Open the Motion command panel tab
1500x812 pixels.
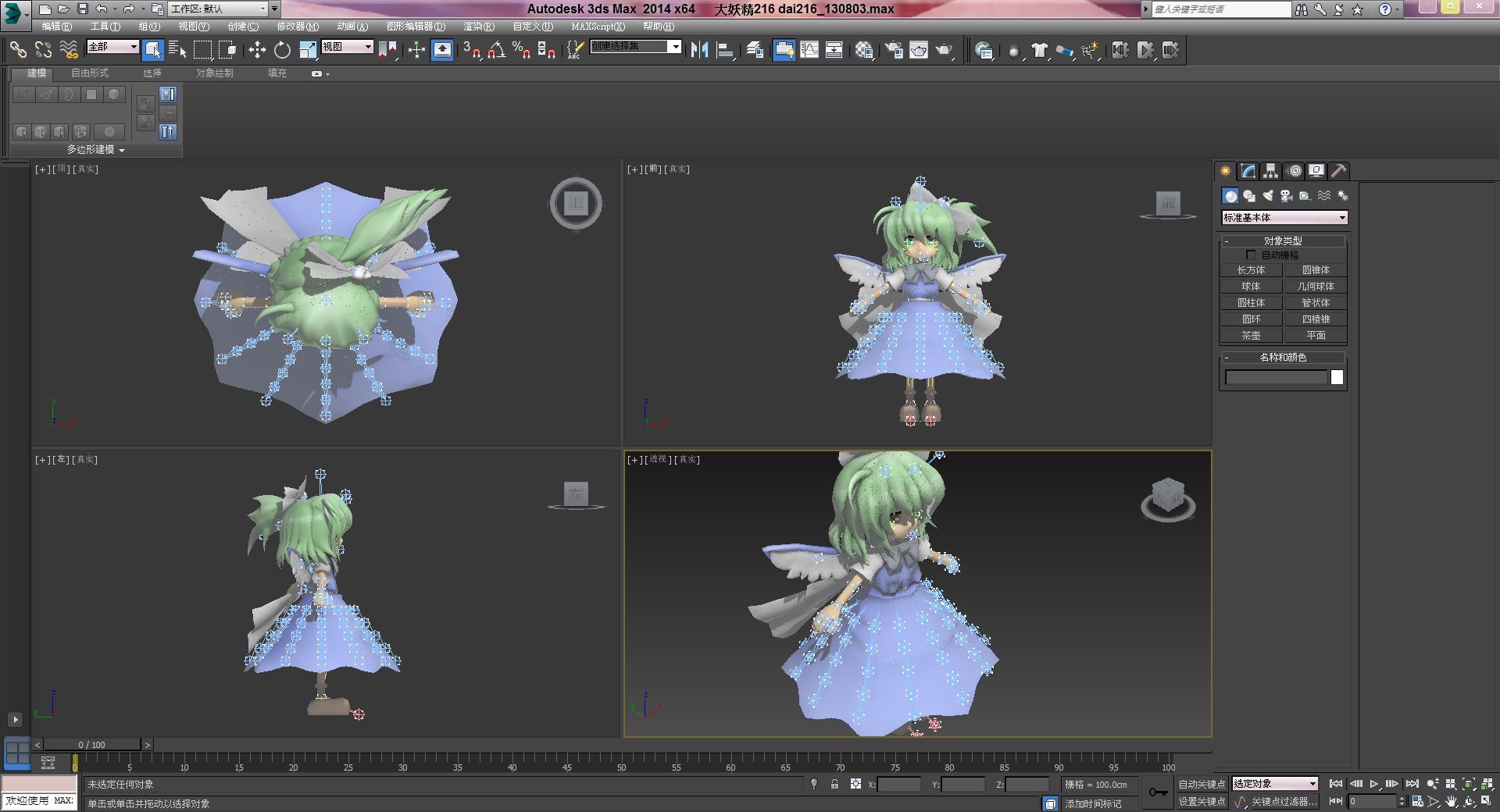(x=1295, y=171)
